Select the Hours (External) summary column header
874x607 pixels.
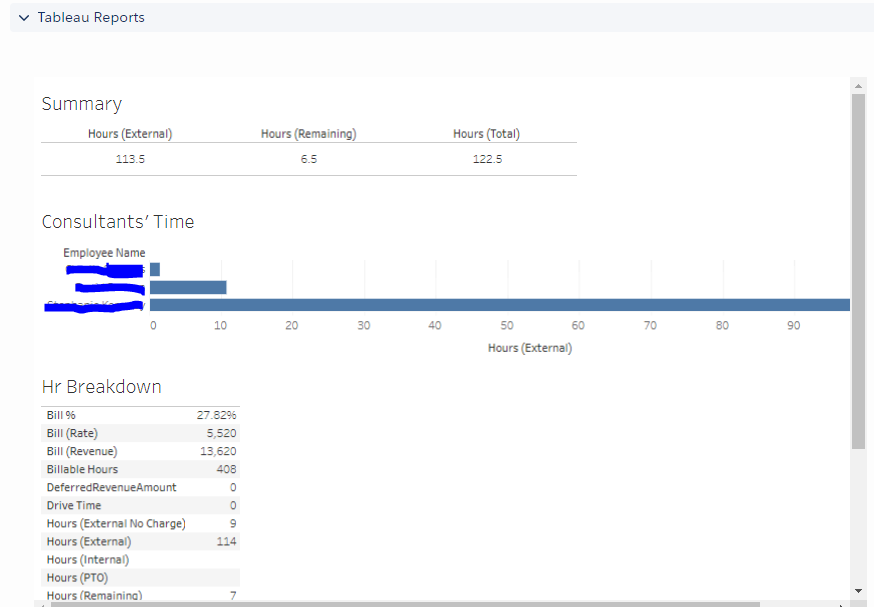tap(130, 134)
